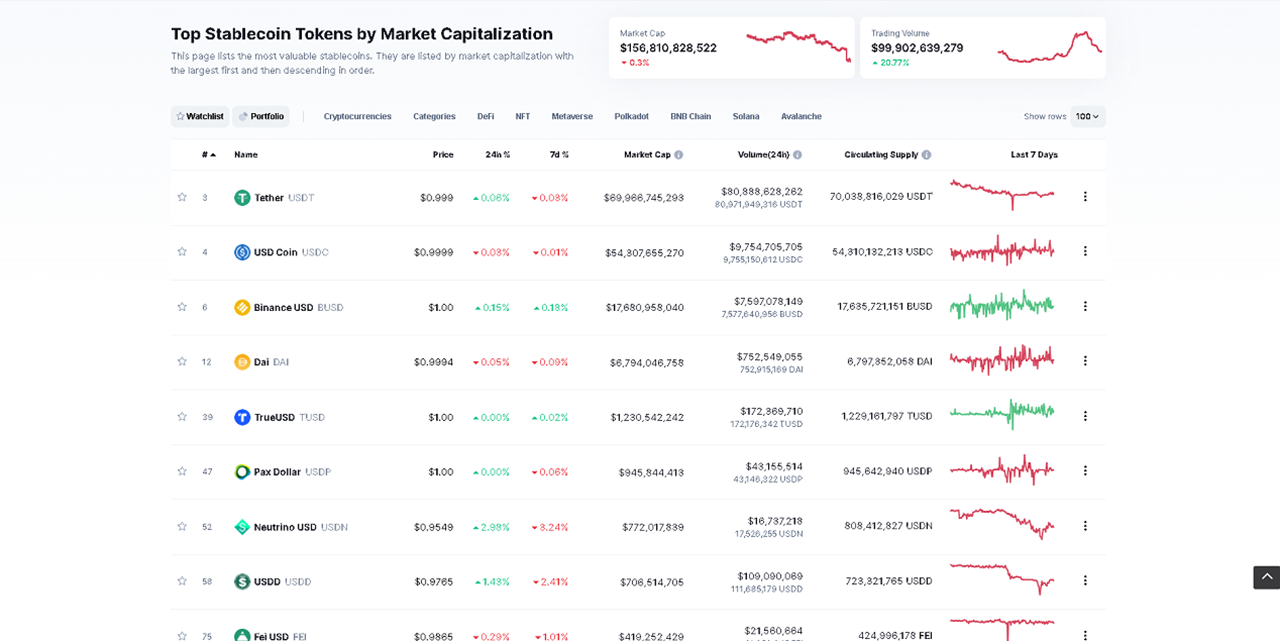Open the Categories tab
This screenshot has width=1280, height=641.
pyautogui.click(x=434, y=117)
